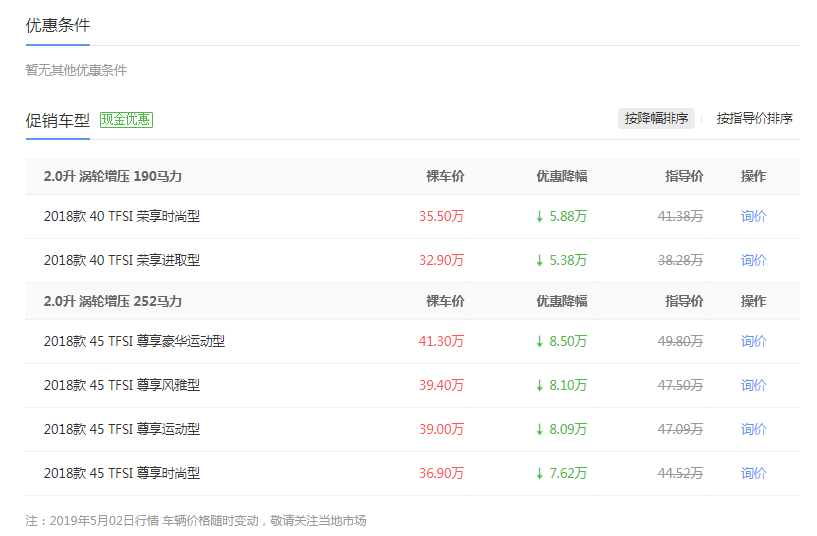817x536 pixels.
Task: Click the 39.00万 bare car price
Action: 441,429
